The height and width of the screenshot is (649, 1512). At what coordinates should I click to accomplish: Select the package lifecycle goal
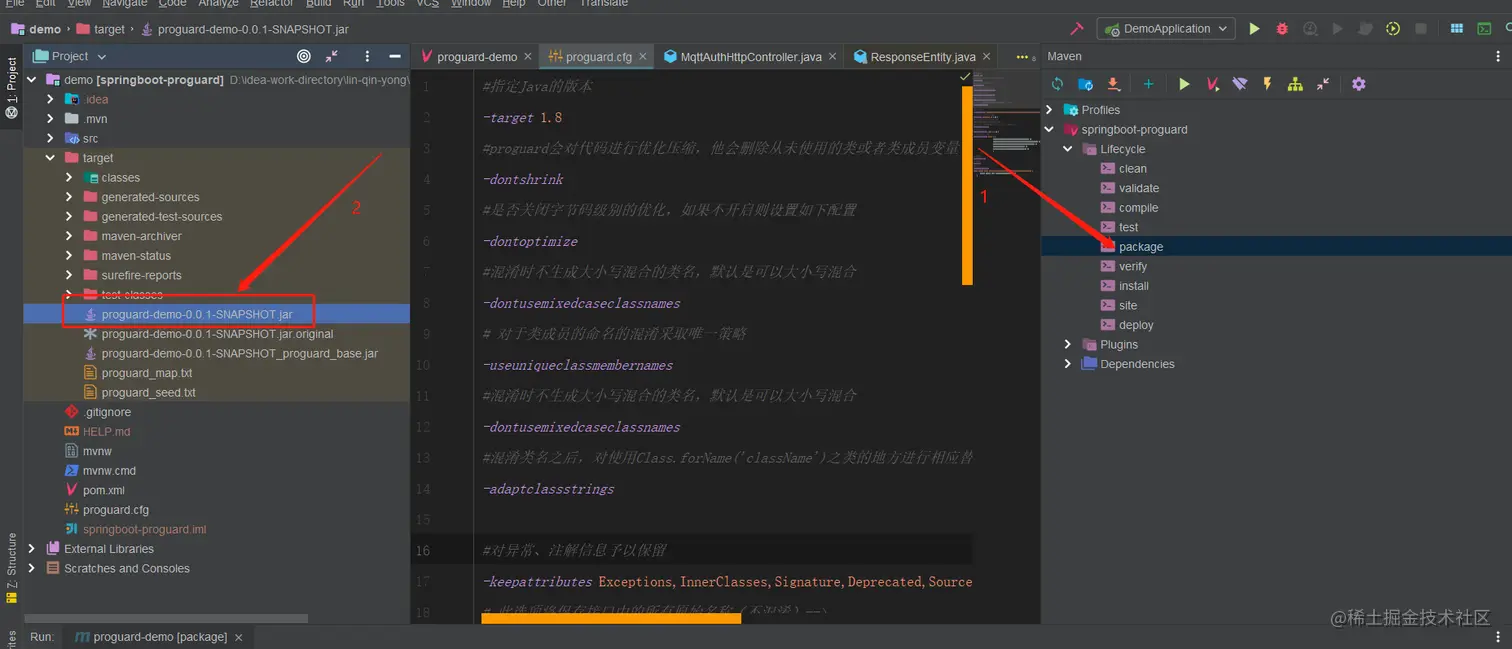point(1141,247)
